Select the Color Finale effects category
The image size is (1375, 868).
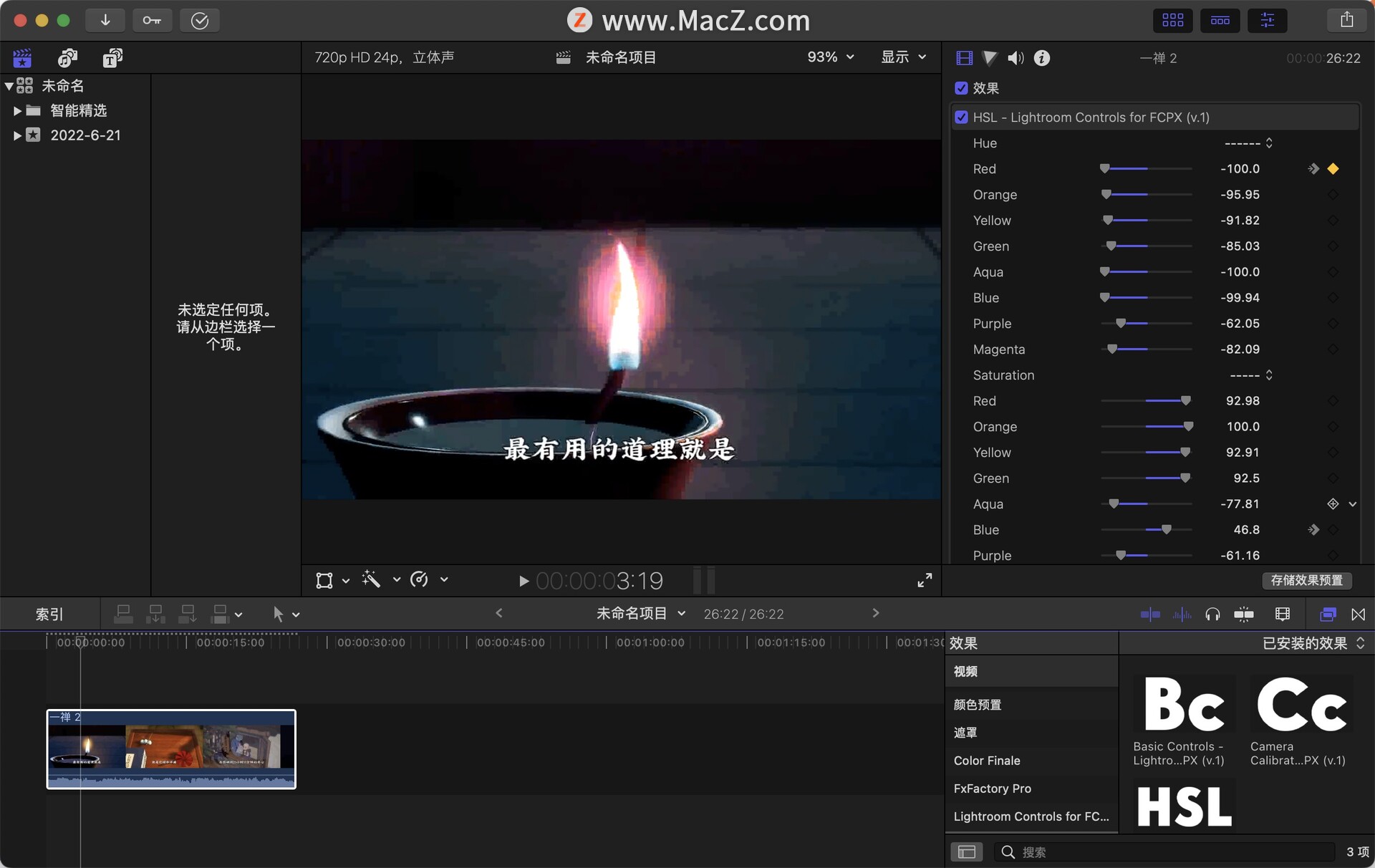pyautogui.click(x=987, y=761)
